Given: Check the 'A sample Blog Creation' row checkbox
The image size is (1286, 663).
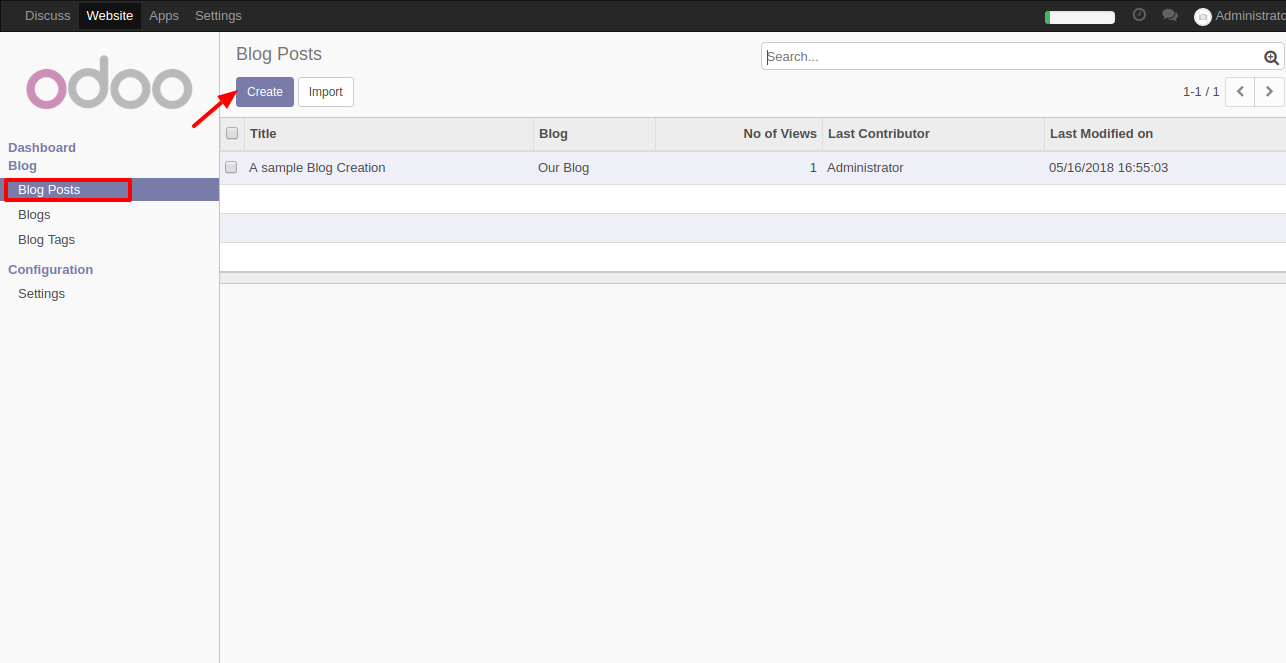Looking at the screenshot, I should (231, 167).
